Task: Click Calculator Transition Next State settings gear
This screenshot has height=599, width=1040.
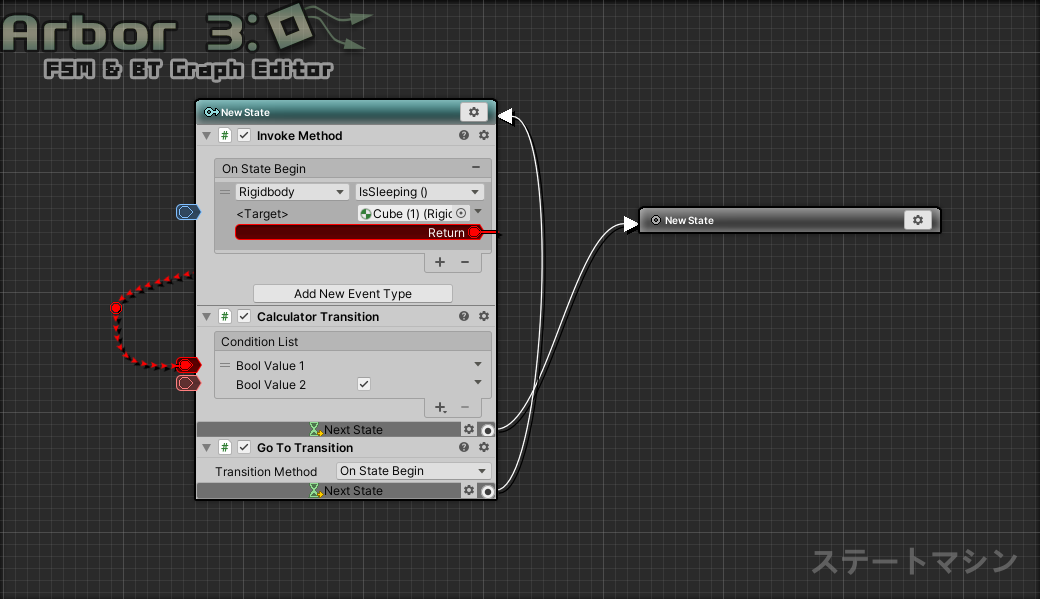Action: point(468,430)
